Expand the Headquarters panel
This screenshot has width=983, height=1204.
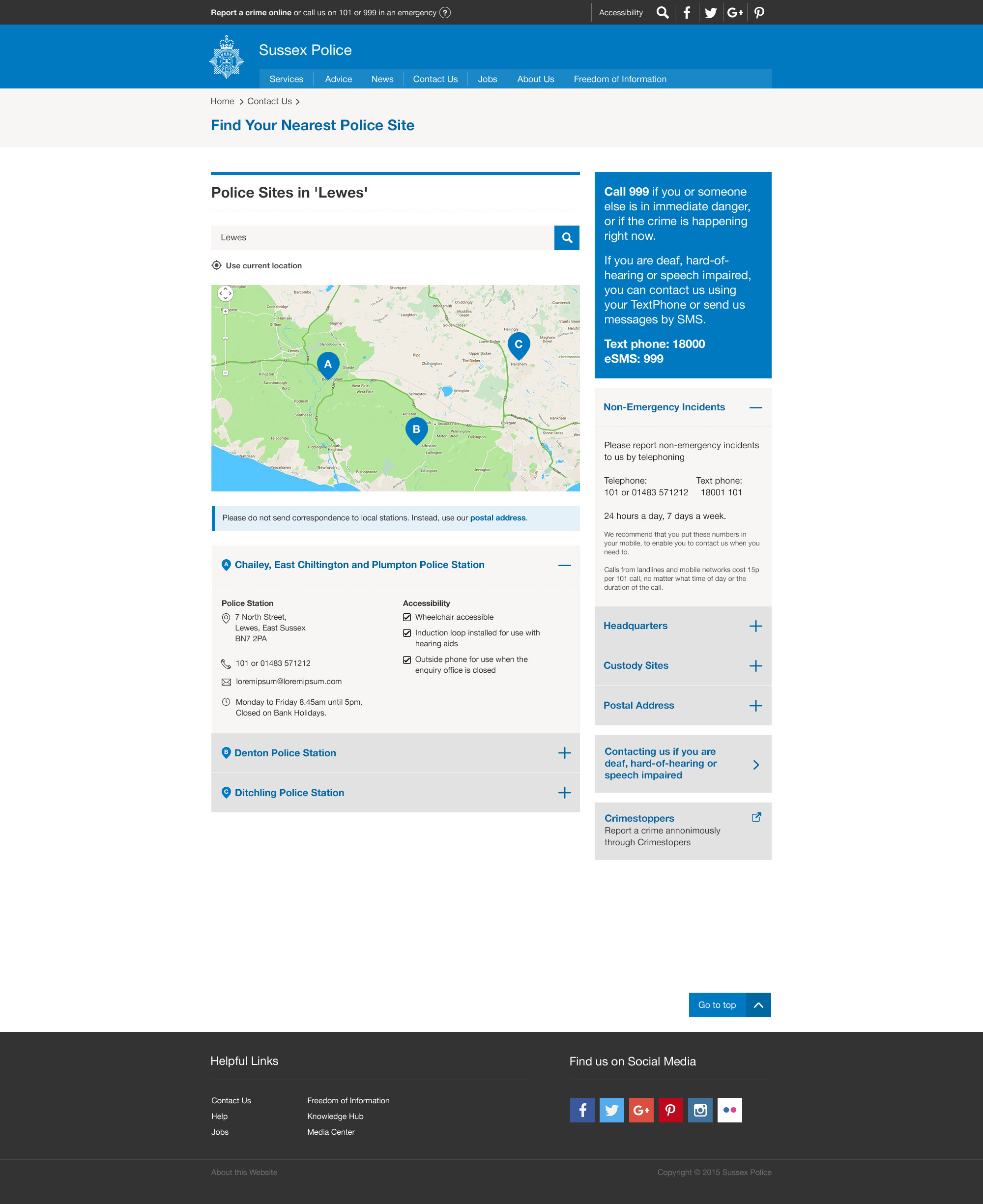755,626
